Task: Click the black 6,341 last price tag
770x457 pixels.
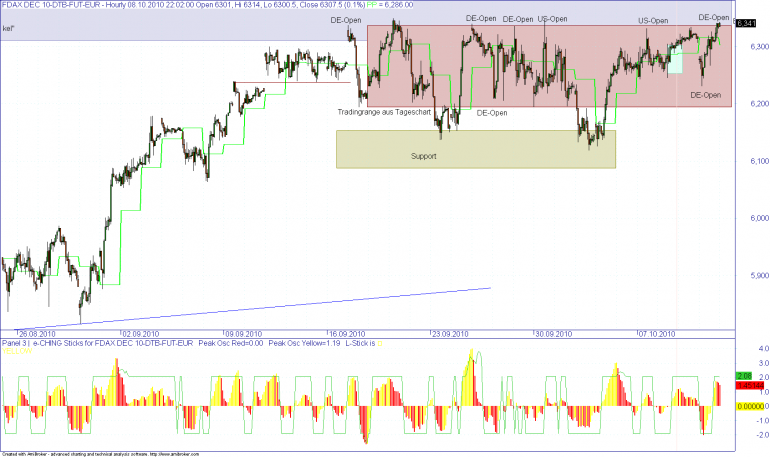Action: click(x=746, y=23)
